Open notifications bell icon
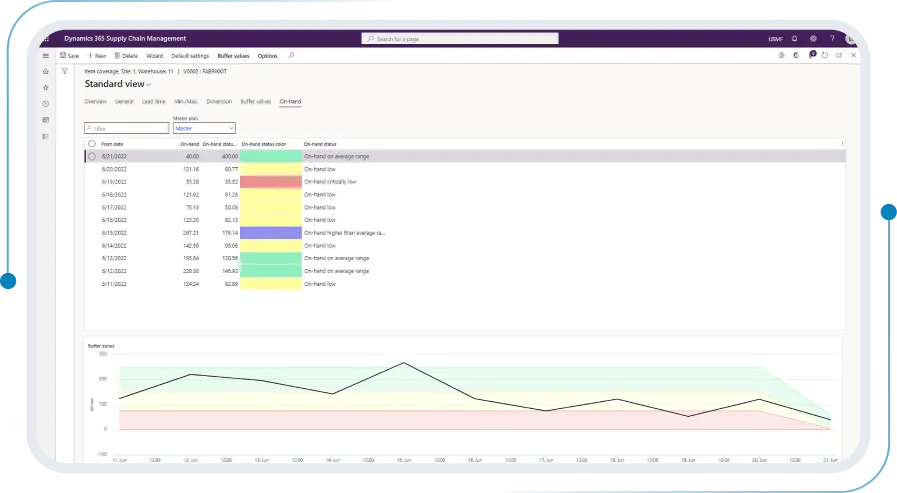897x493 pixels. tap(795, 39)
